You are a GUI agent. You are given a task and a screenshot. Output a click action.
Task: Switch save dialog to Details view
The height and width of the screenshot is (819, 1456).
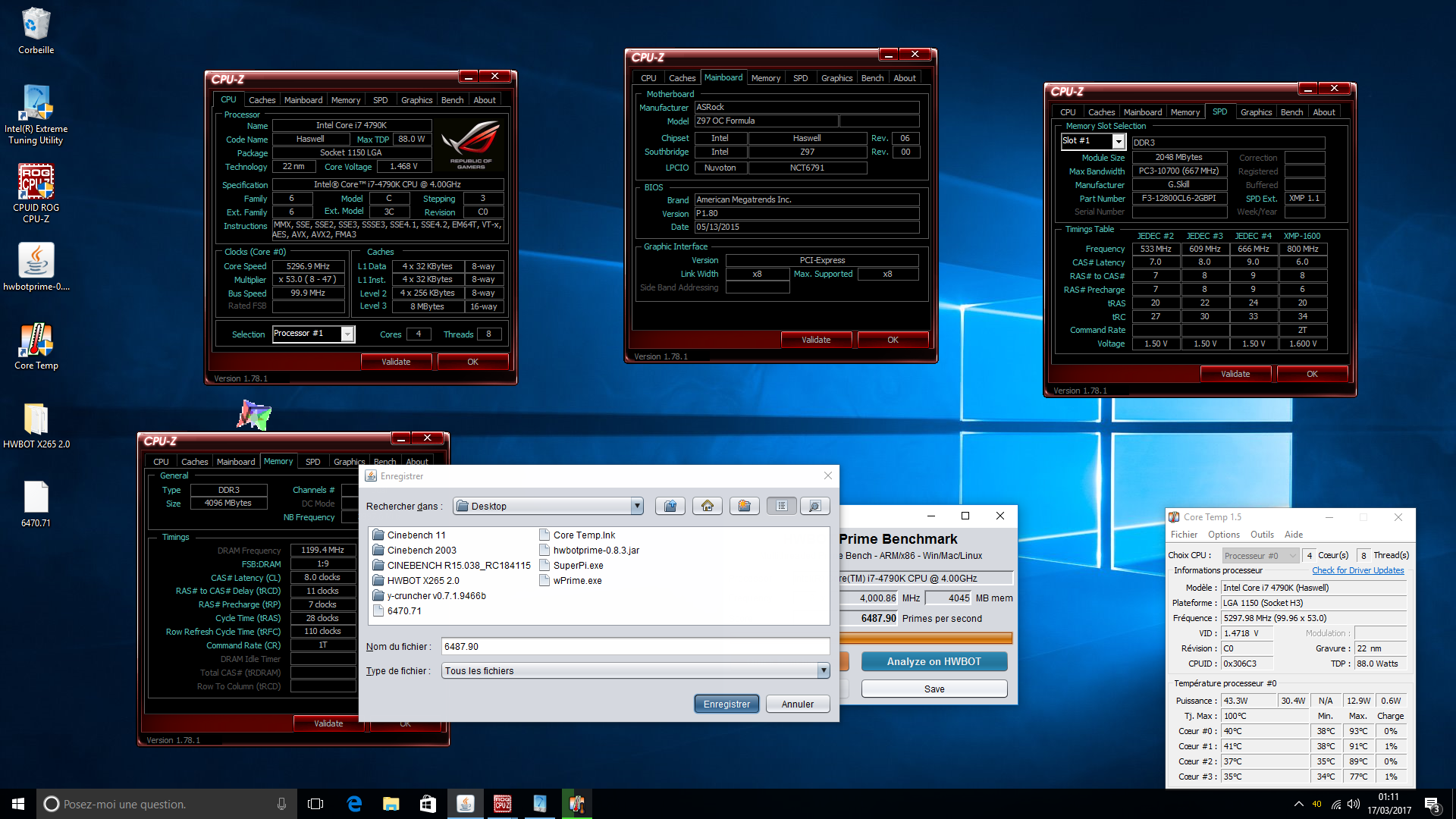point(814,506)
